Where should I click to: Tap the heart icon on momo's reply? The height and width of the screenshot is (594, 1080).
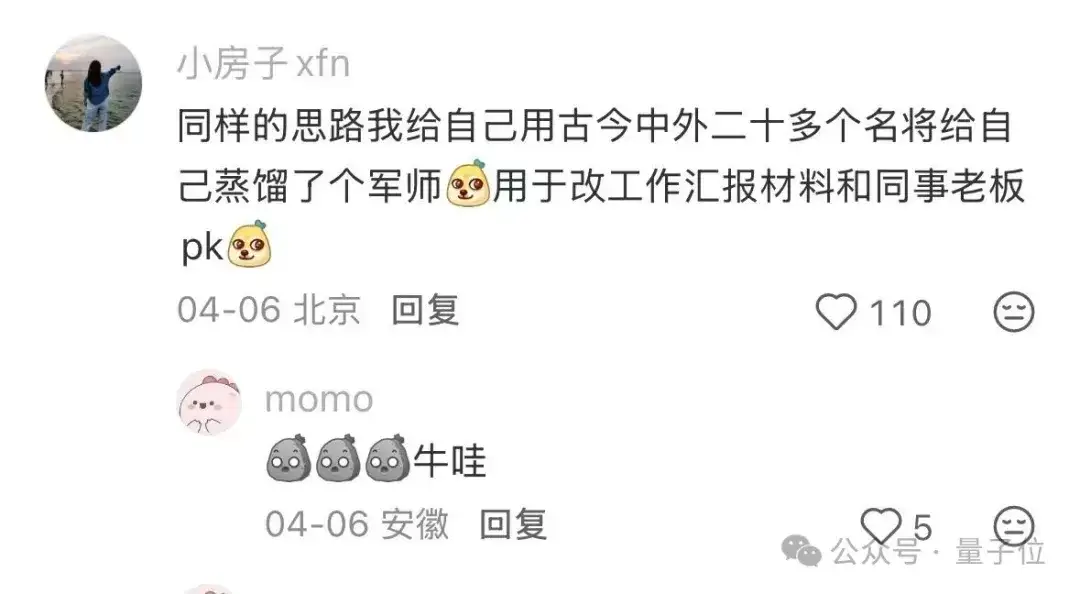click(882, 526)
